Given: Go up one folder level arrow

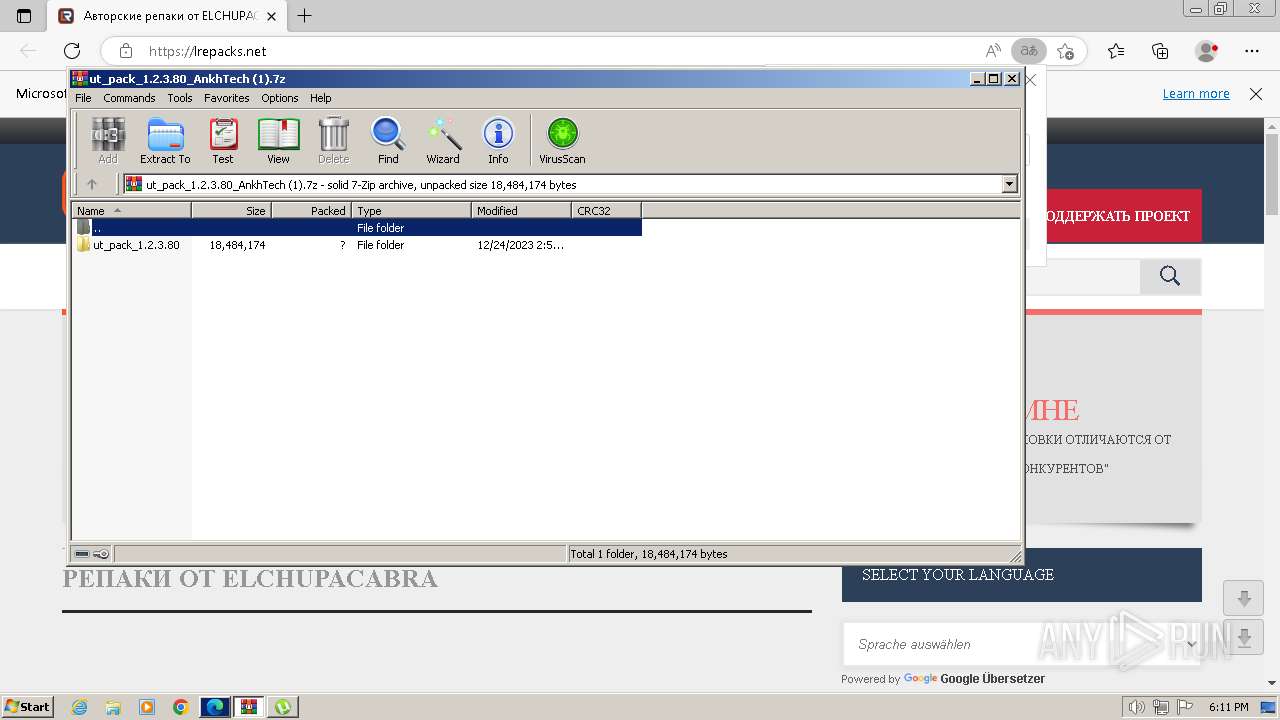Looking at the screenshot, I should click(x=92, y=184).
